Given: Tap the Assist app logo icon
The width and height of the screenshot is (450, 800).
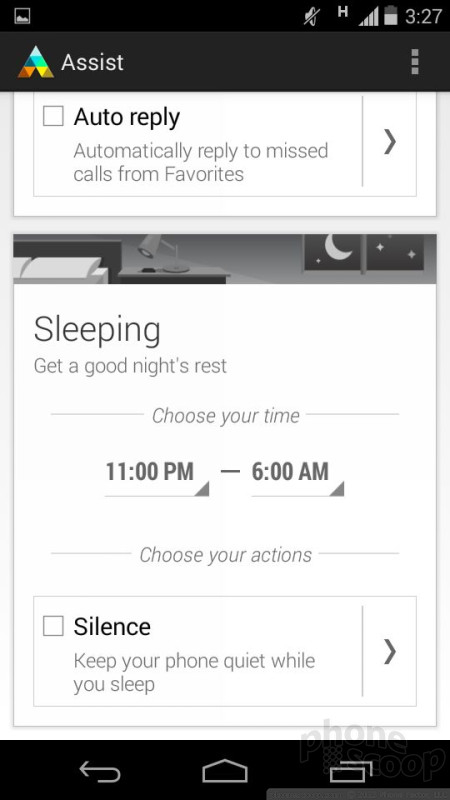Looking at the screenshot, I should pyautogui.click(x=36, y=62).
